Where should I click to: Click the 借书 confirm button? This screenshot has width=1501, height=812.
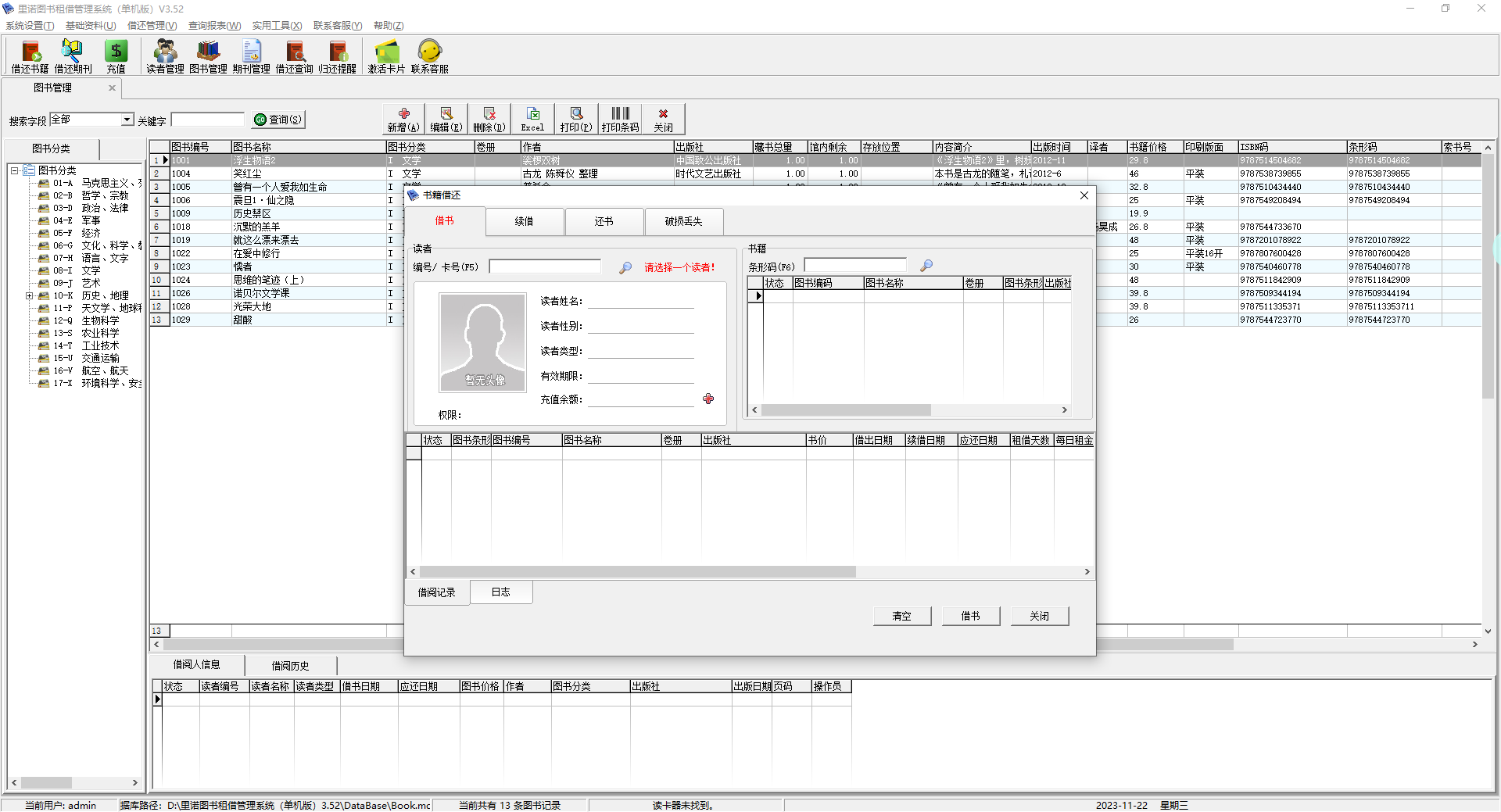970,617
